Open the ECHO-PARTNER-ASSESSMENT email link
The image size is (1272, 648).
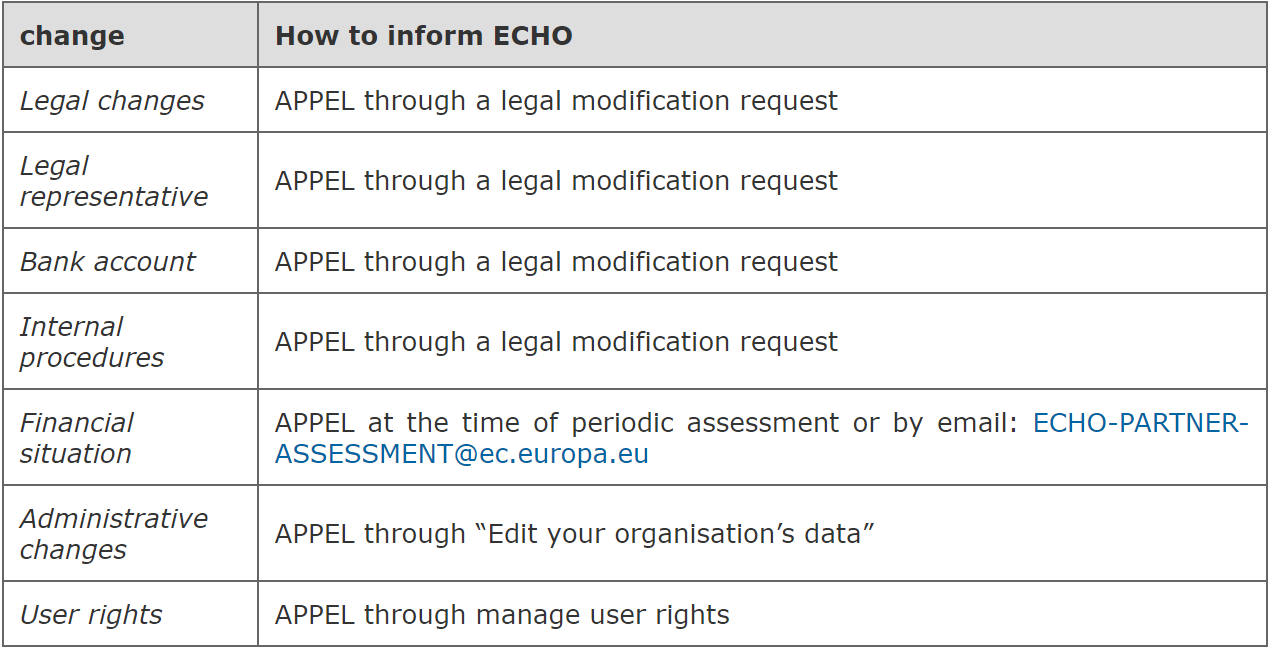coord(1140,423)
